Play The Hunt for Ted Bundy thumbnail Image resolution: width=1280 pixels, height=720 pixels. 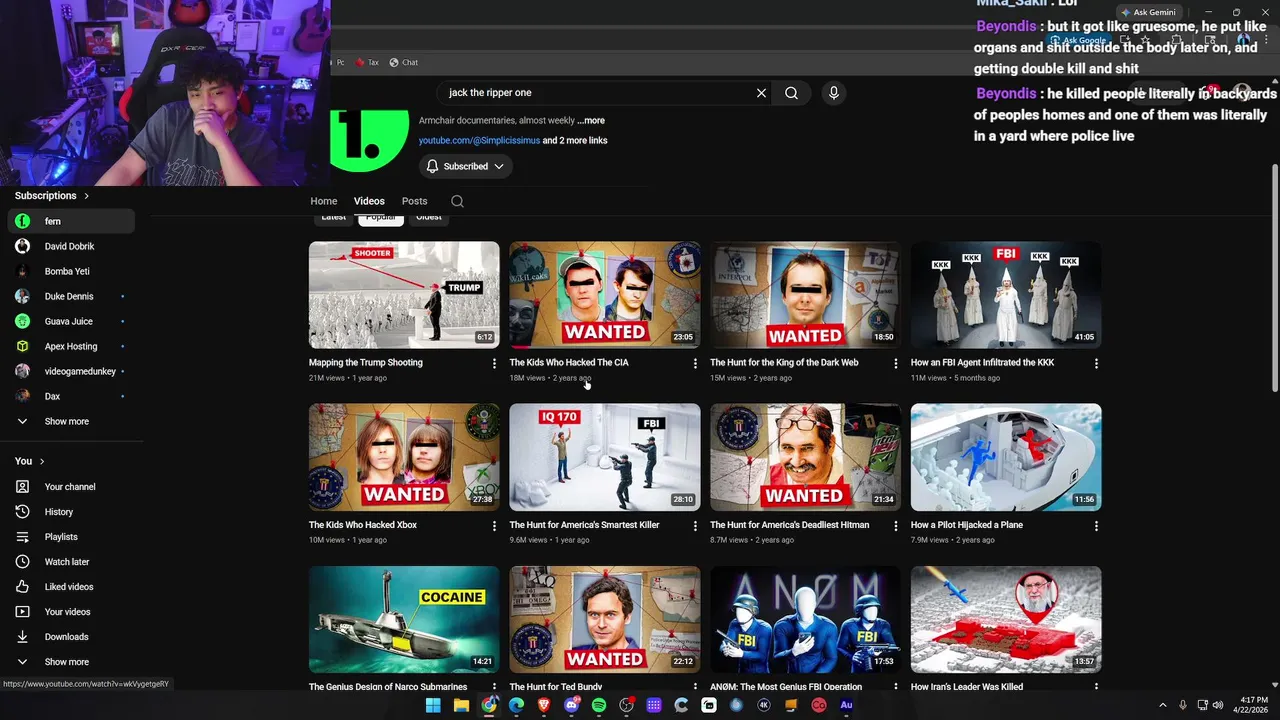pos(605,619)
